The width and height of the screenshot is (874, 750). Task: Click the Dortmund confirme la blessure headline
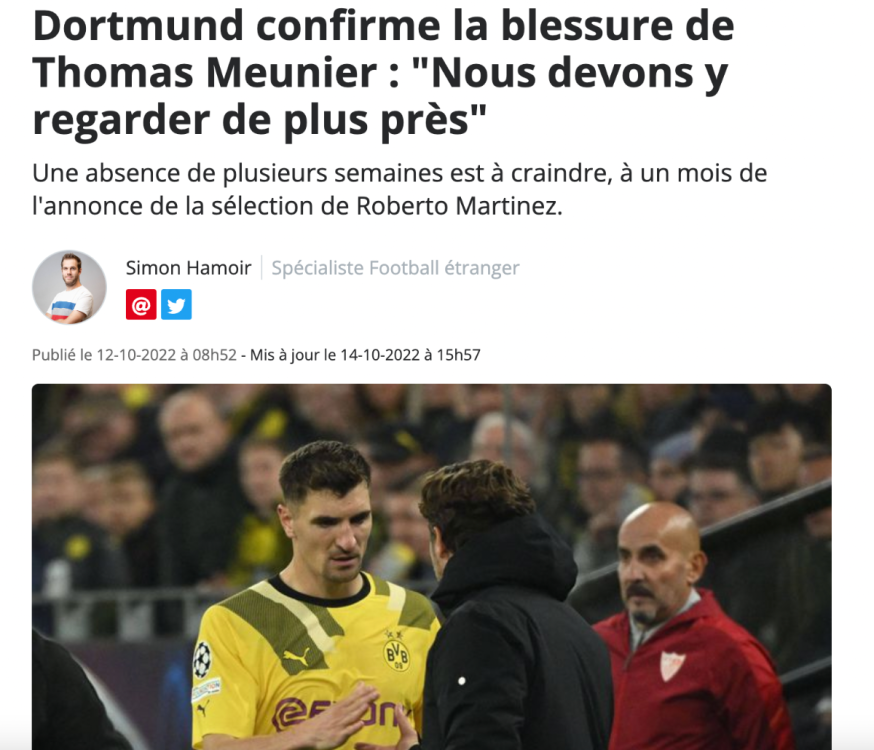383,72
